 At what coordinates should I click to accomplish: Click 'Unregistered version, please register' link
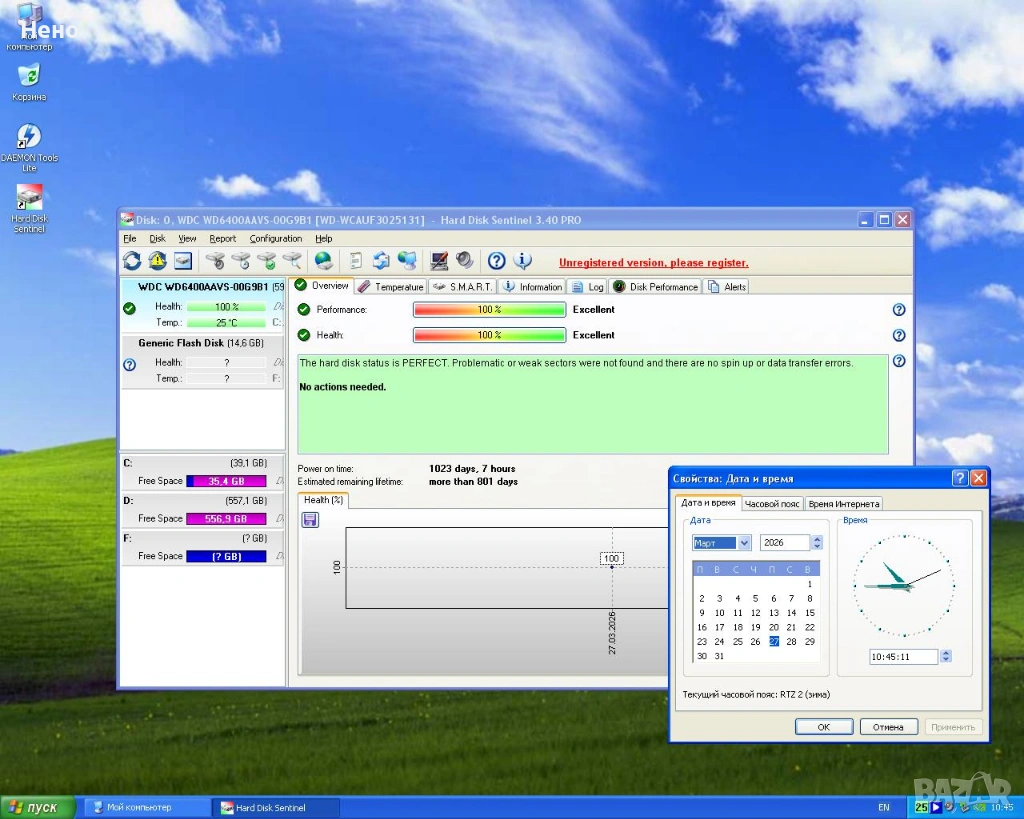pos(653,263)
